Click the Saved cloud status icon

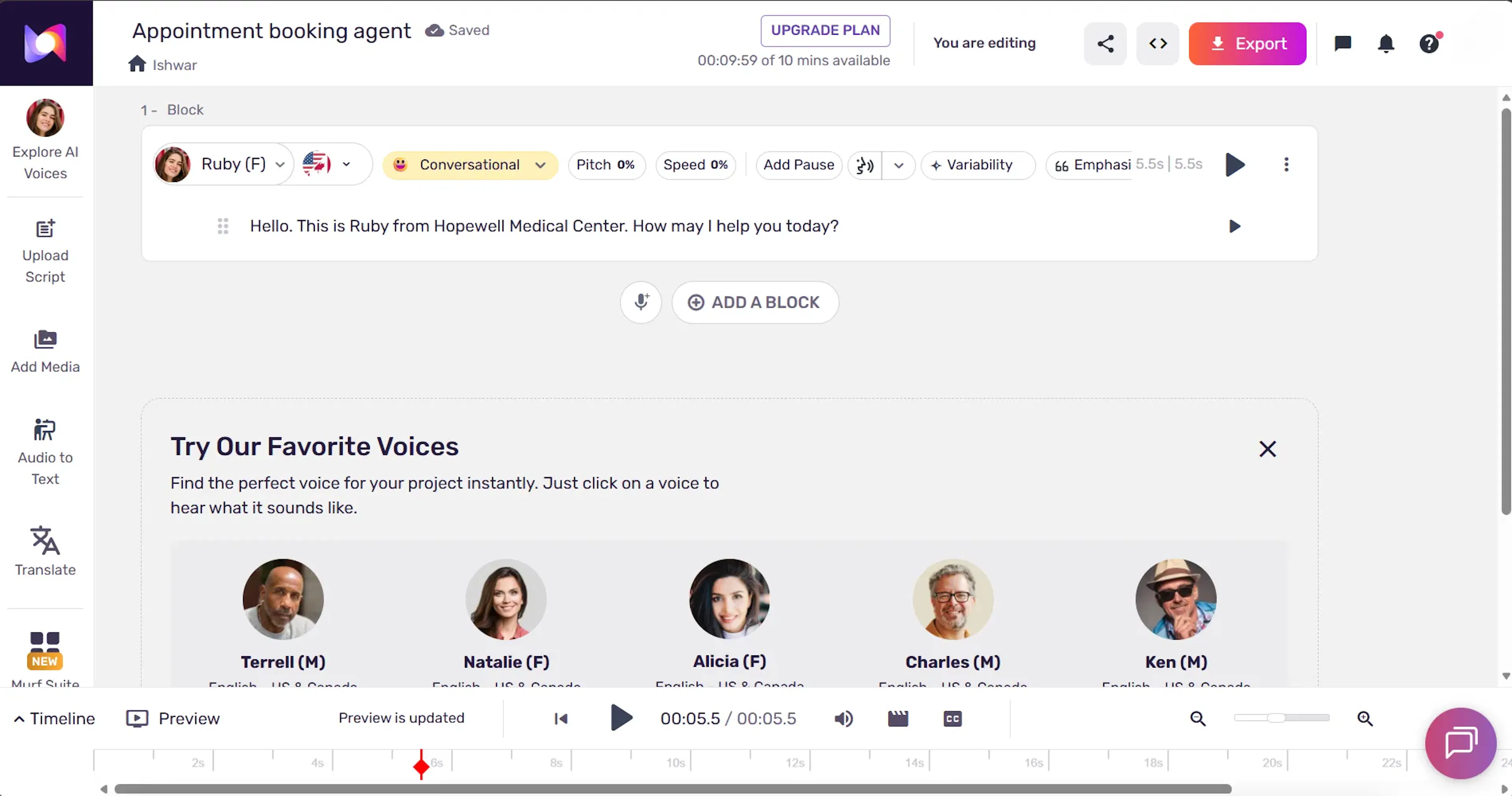[x=434, y=31]
